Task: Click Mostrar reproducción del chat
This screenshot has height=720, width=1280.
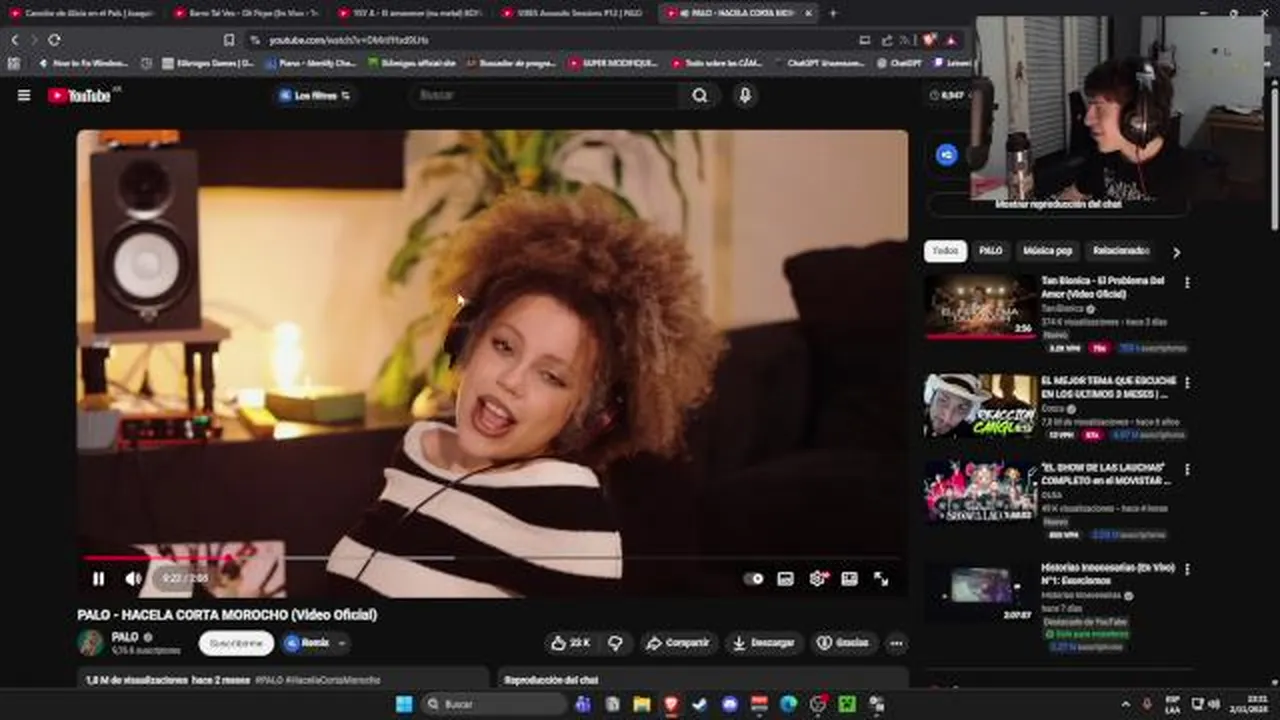Action: (1058, 204)
